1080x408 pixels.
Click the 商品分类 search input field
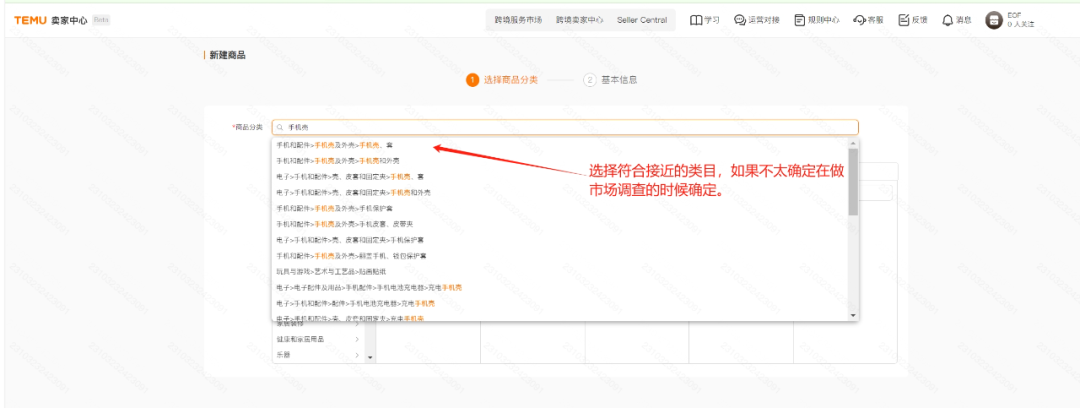[x=565, y=128]
